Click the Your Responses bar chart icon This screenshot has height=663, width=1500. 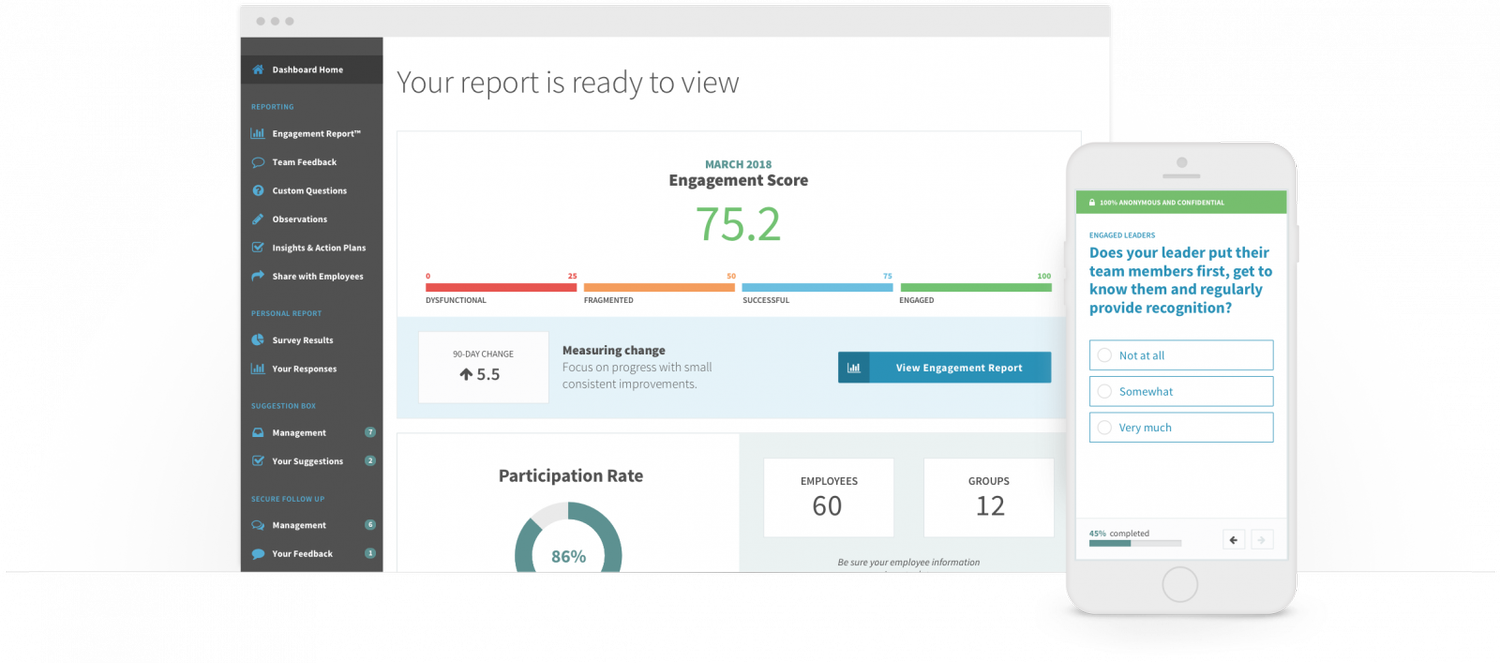coord(258,369)
